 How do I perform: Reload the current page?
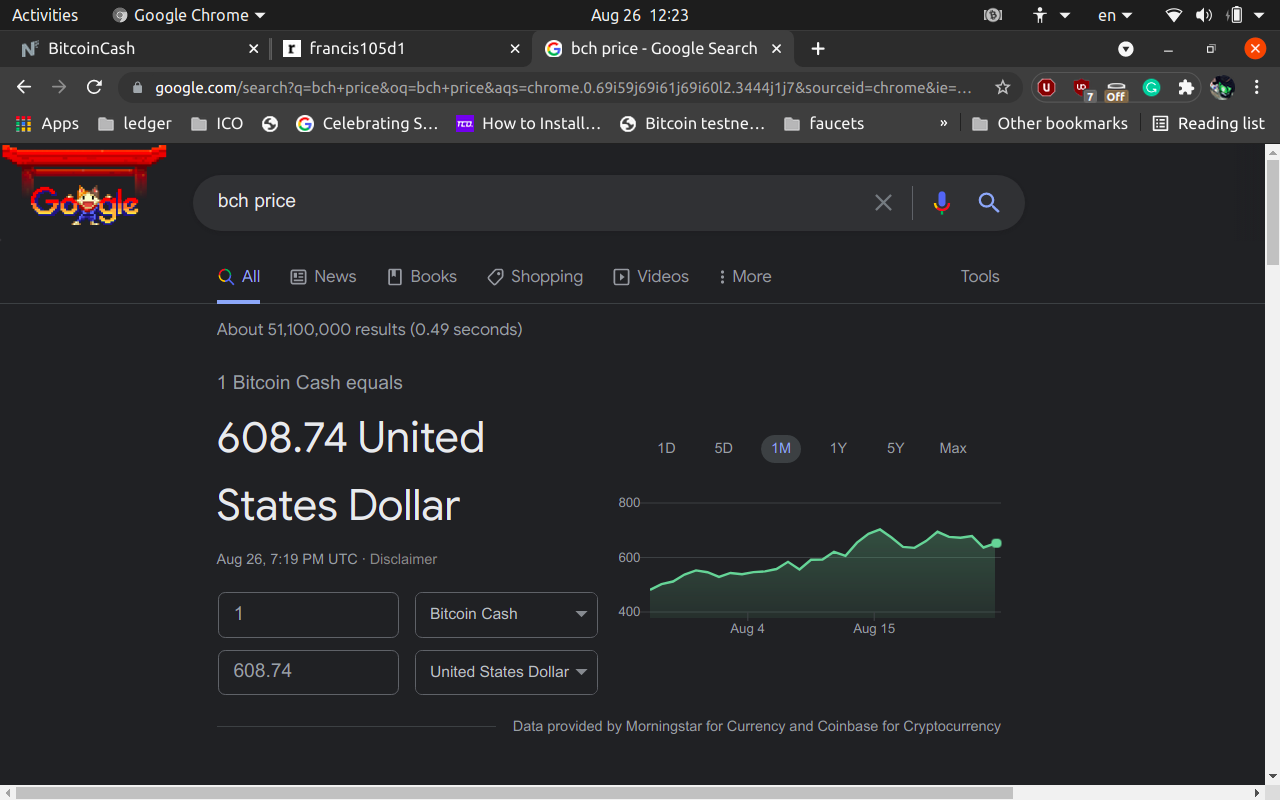(94, 88)
